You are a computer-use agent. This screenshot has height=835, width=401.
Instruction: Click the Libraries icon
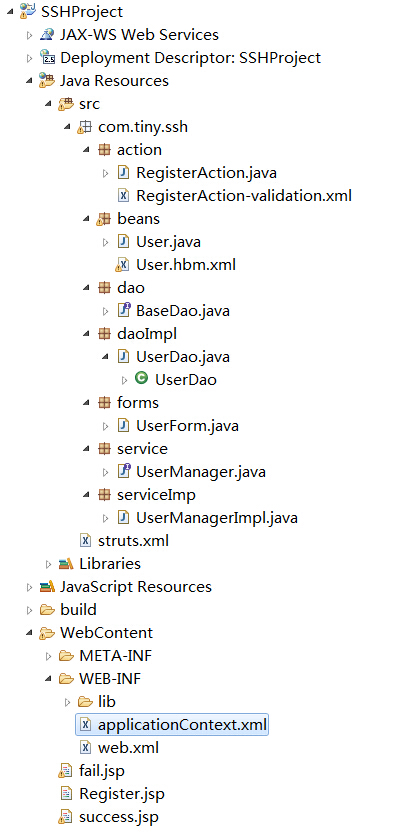pyautogui.click(x=66, y=563)
